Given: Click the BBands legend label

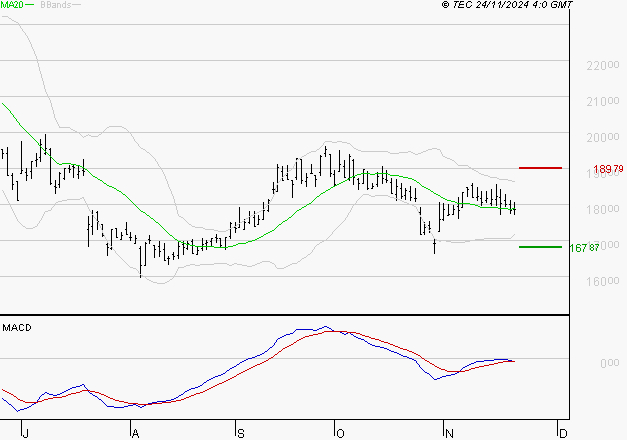Looking at the screenshot, I should 56,5.
